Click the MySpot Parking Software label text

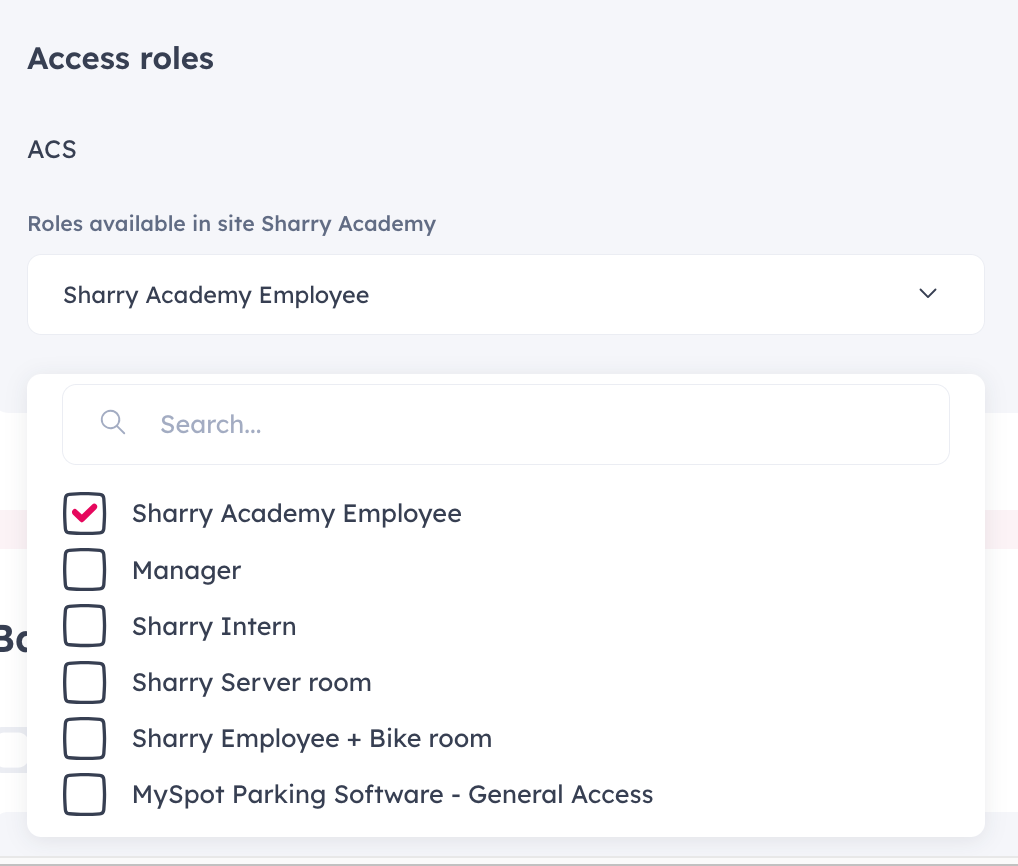pos(393,795)
